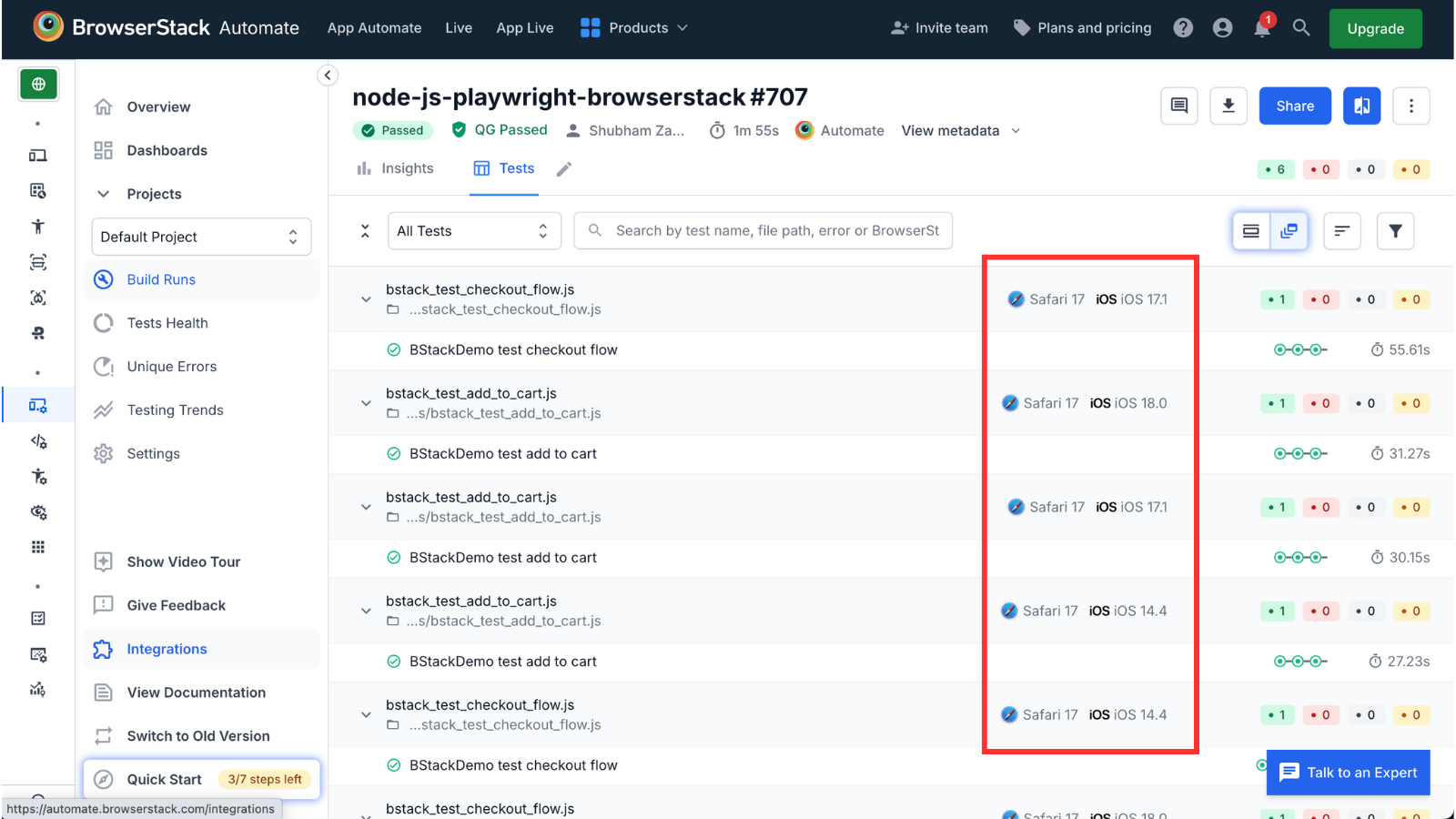The height and width of the screenshot is (819, 1456).
Task: Open the All Tests dropdown
Action: tap(474, 231)
